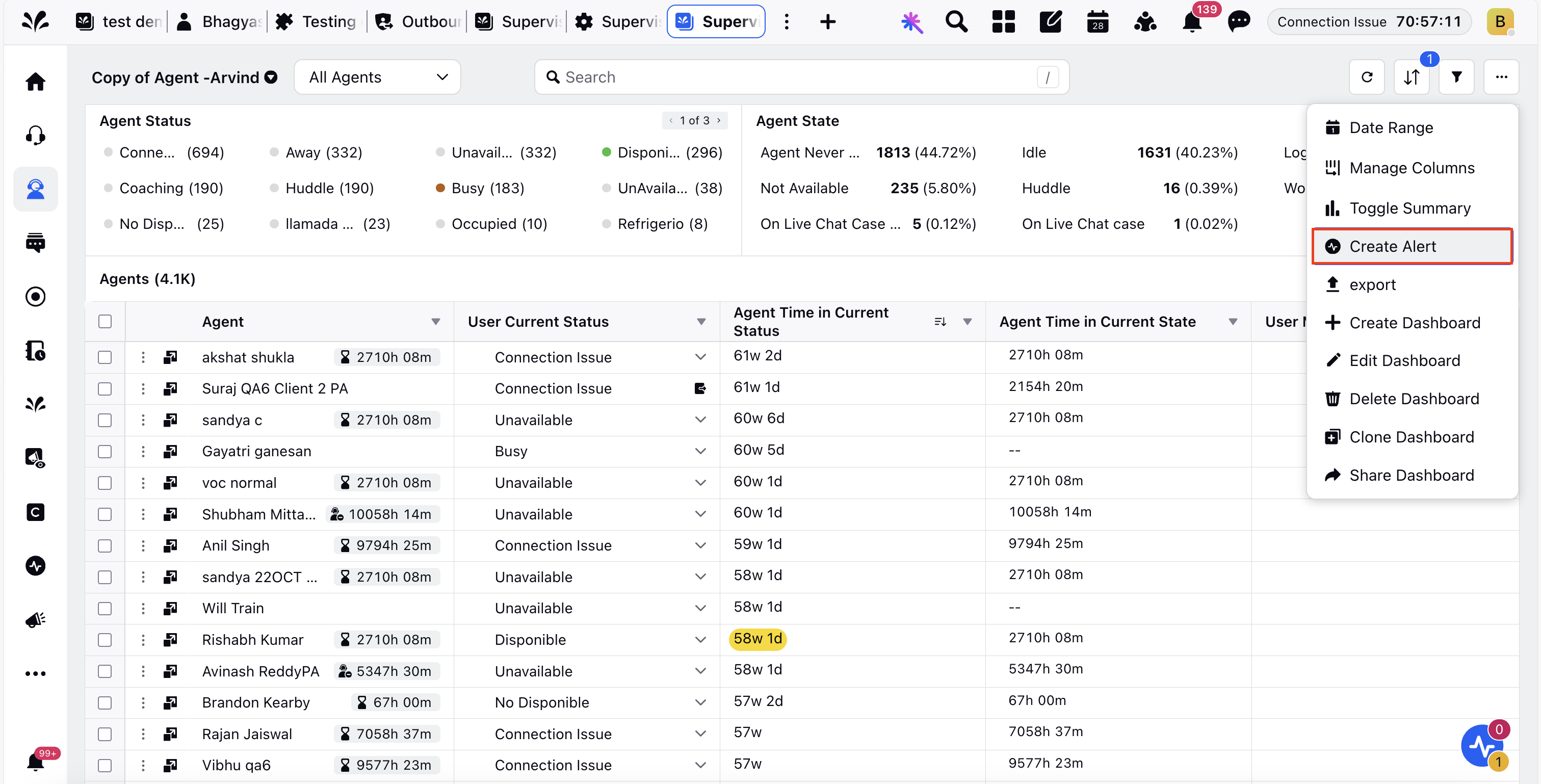The width and height of the screenshot is (1541, 784).
Task: Open the filter funnel icon
Action: (1457, 77)
